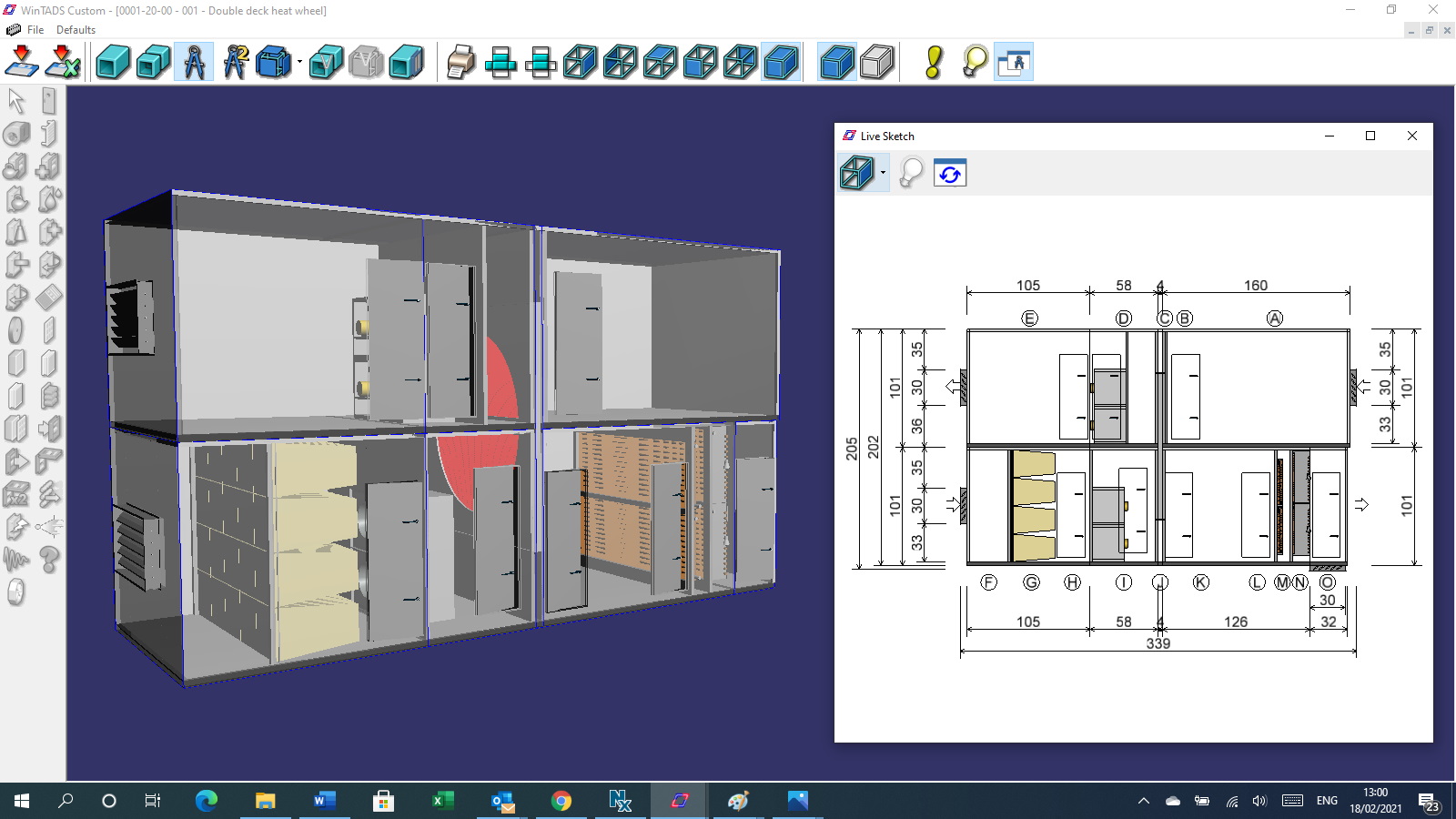This screenshot has width=1456, height=819.
Task: Click the 205 height dimension in sketch
Action: click(x=852, y=449)
